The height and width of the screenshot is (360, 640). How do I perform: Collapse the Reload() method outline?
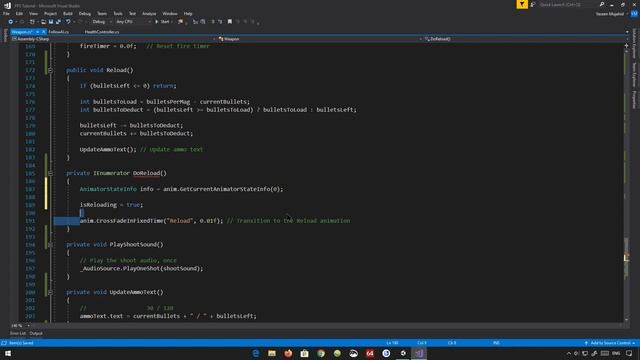pos(50,70)
